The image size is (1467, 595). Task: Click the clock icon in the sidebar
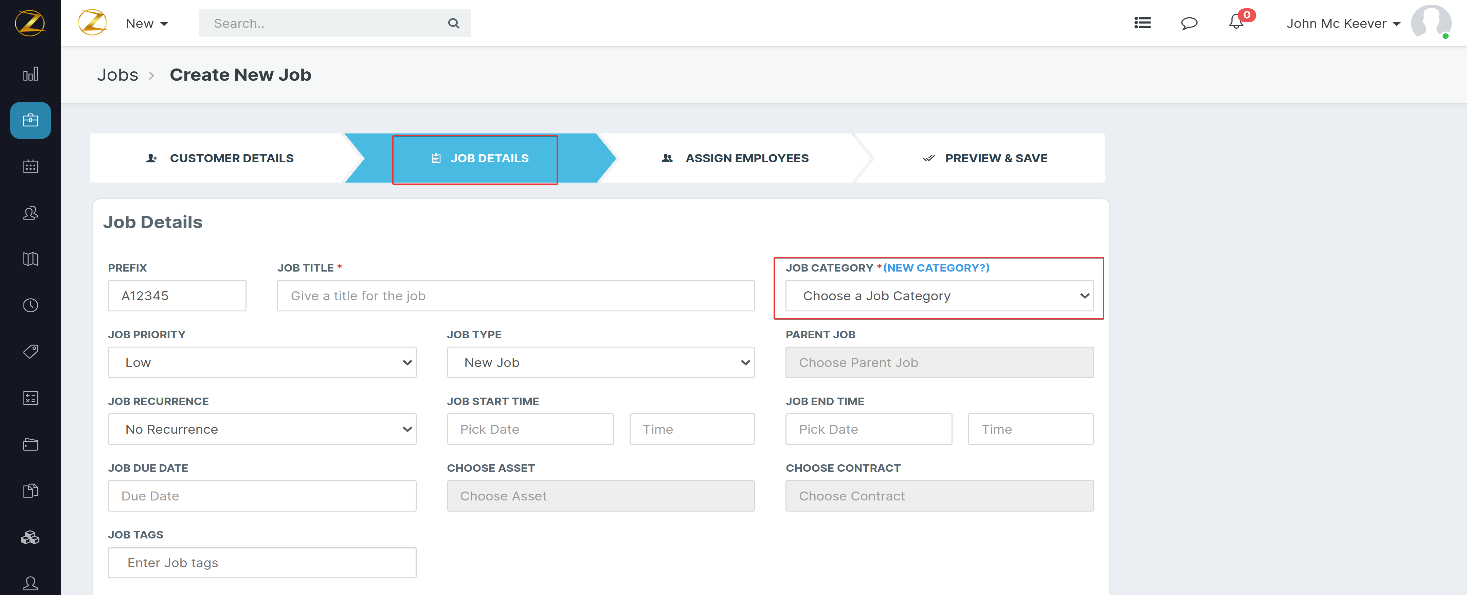[30, 305]
